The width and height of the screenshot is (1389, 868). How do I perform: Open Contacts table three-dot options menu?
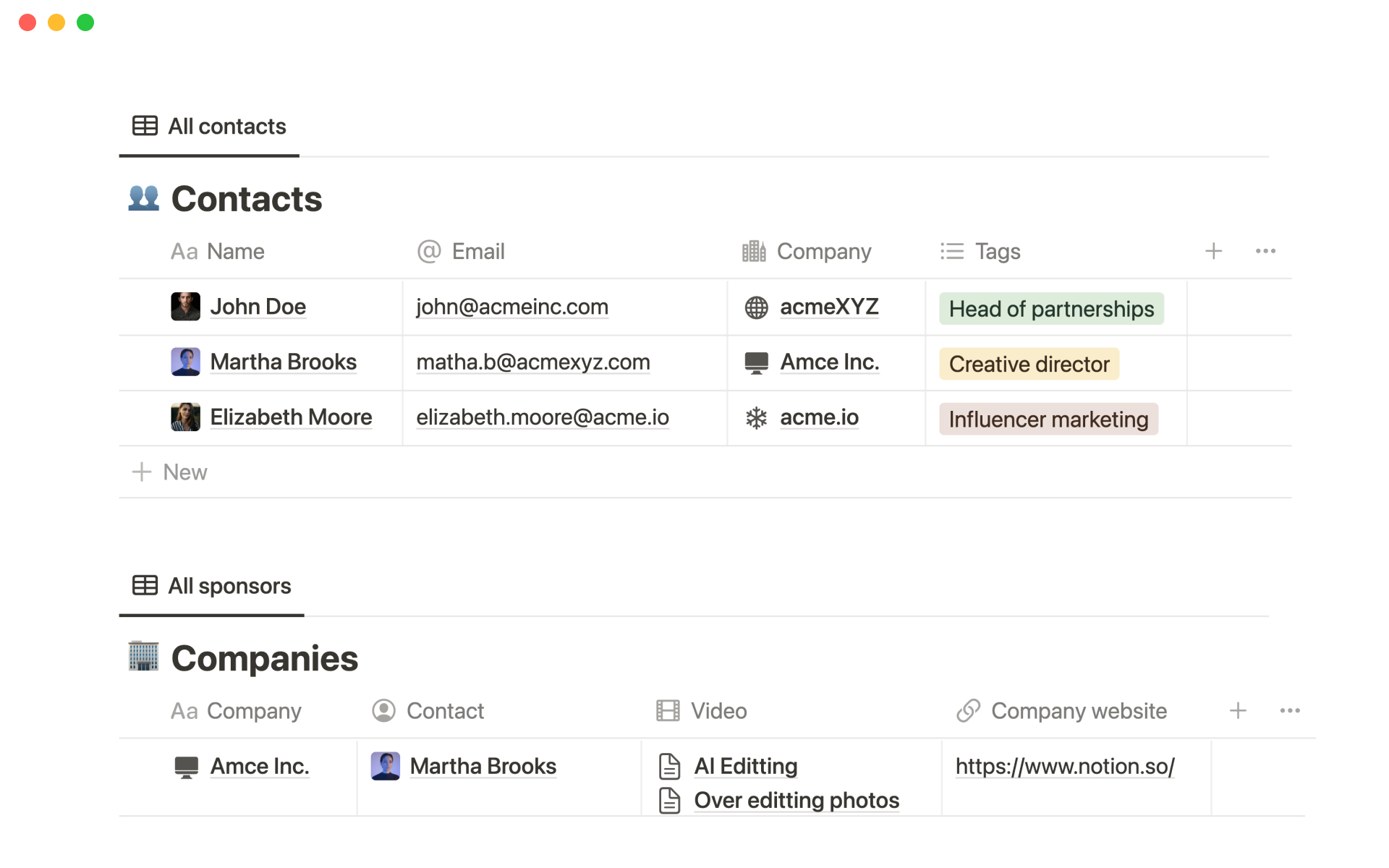click(x=1265, y=251)
